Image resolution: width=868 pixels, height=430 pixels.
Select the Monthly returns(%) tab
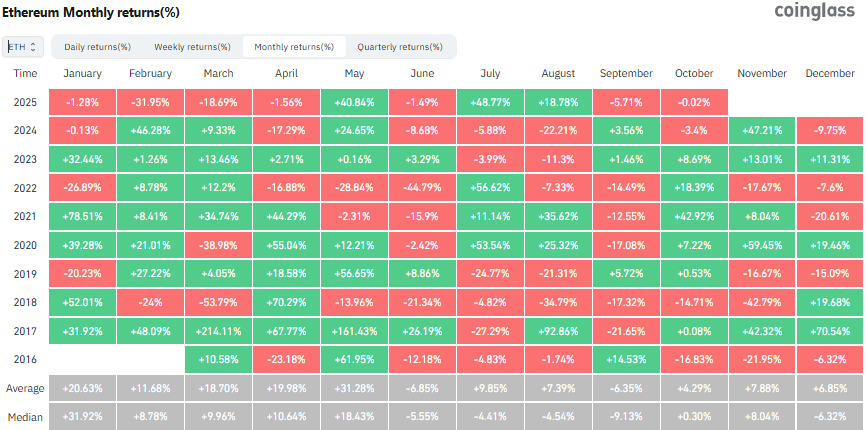click(x=294, y=47)
